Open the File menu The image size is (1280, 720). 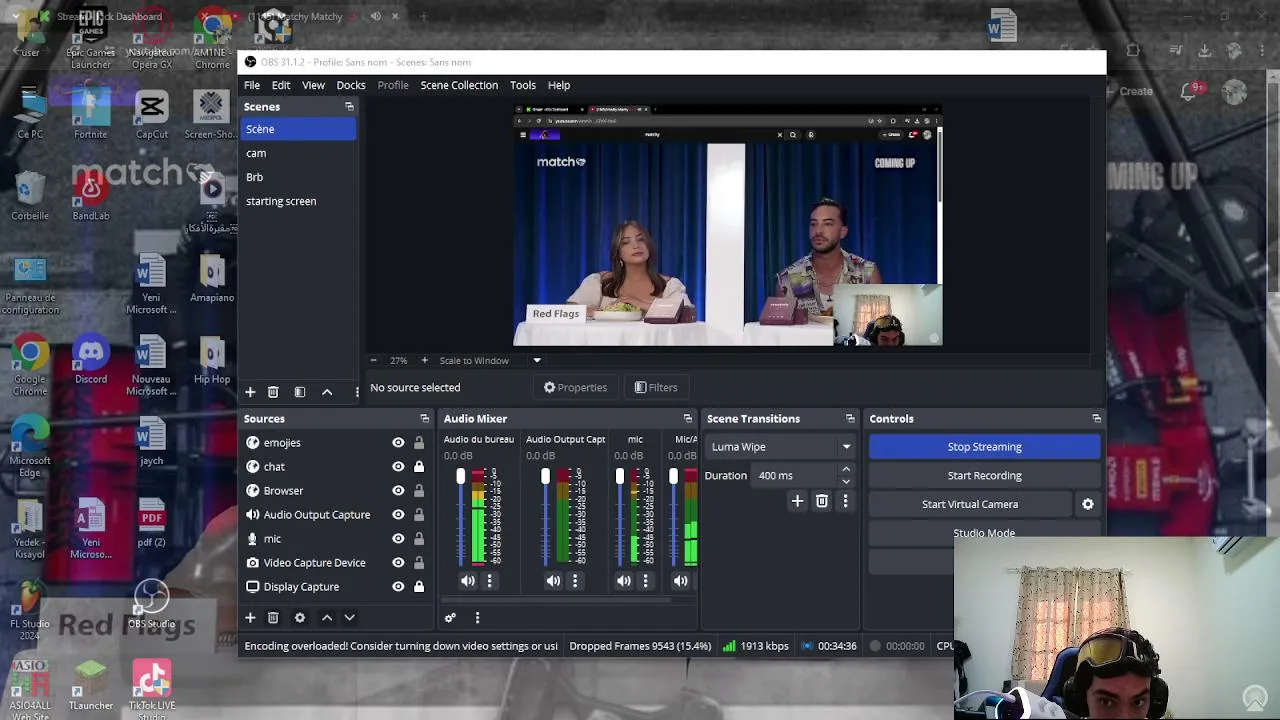coord(252,85)
